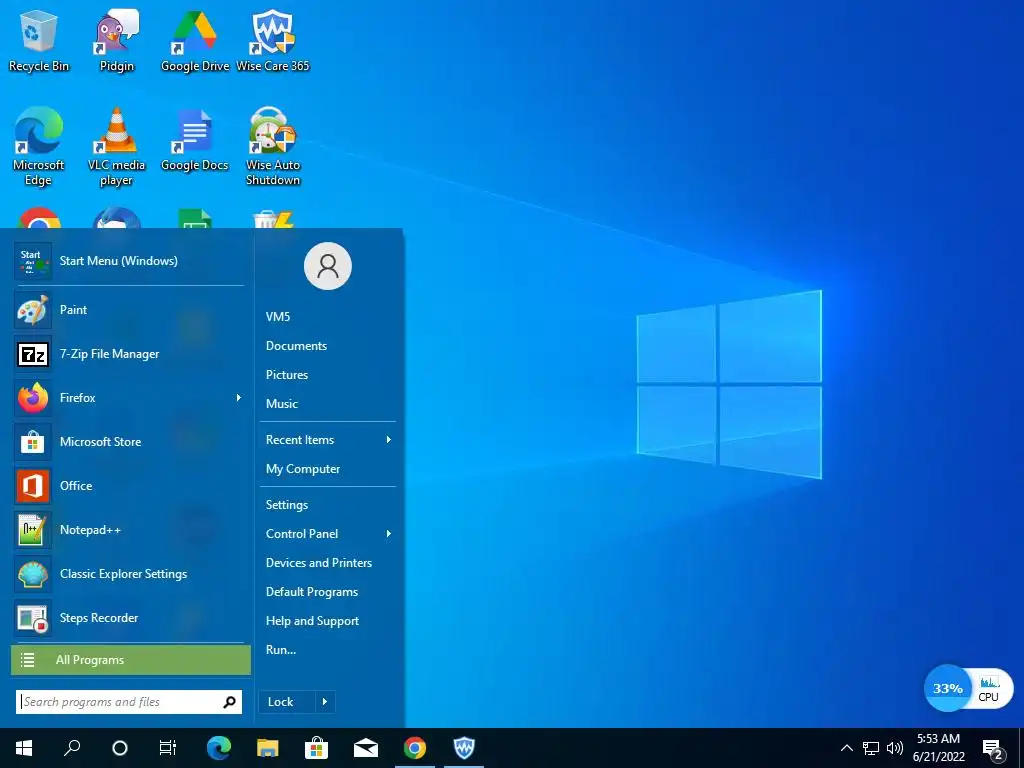Screen dimensions: 1024x768
Task: Open Google Drive desktop shortcut
Action: click(195, 40)
